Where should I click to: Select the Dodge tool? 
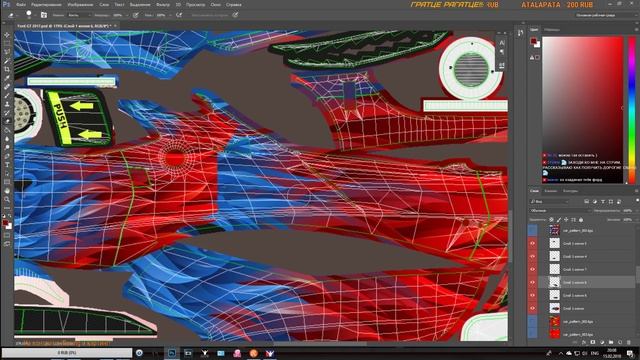(x=7, y=147)
